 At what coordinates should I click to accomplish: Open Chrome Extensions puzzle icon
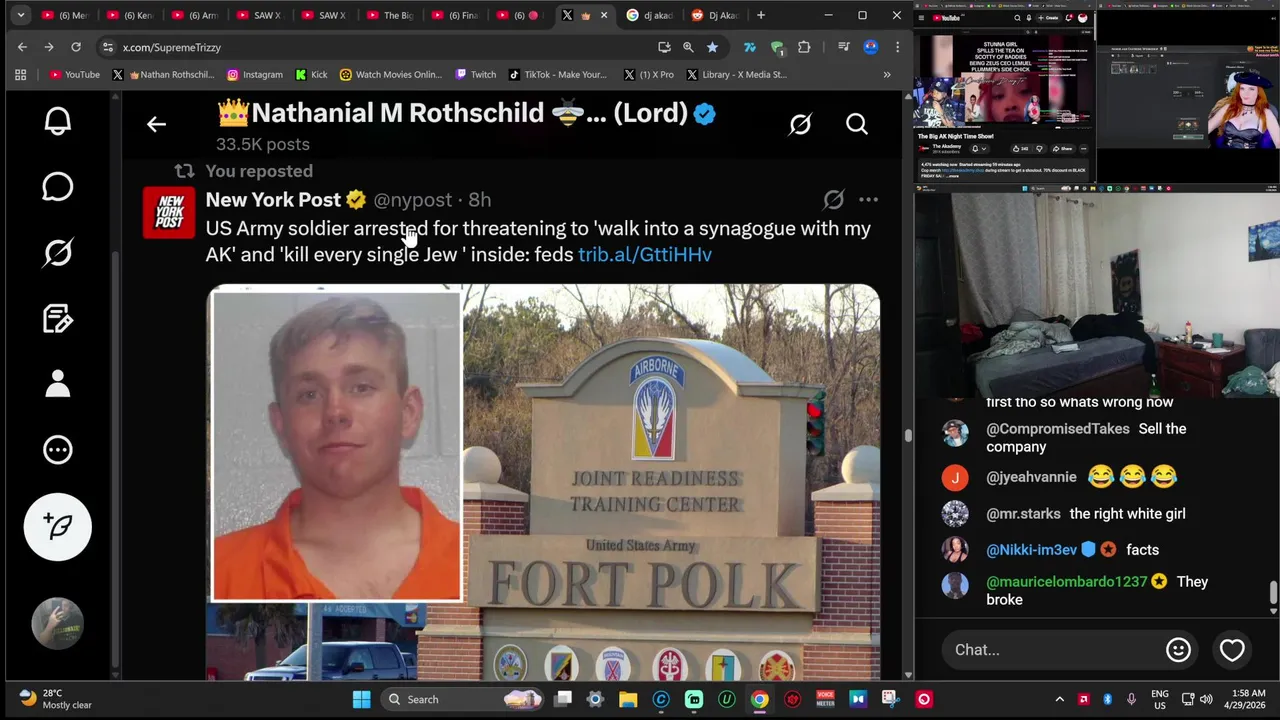803,47
